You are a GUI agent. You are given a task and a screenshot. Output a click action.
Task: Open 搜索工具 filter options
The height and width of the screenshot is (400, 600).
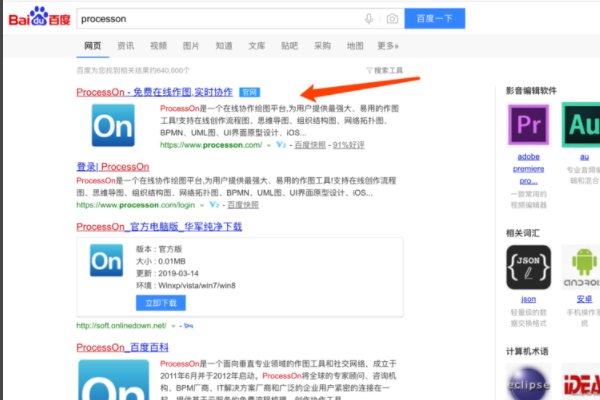384,70
